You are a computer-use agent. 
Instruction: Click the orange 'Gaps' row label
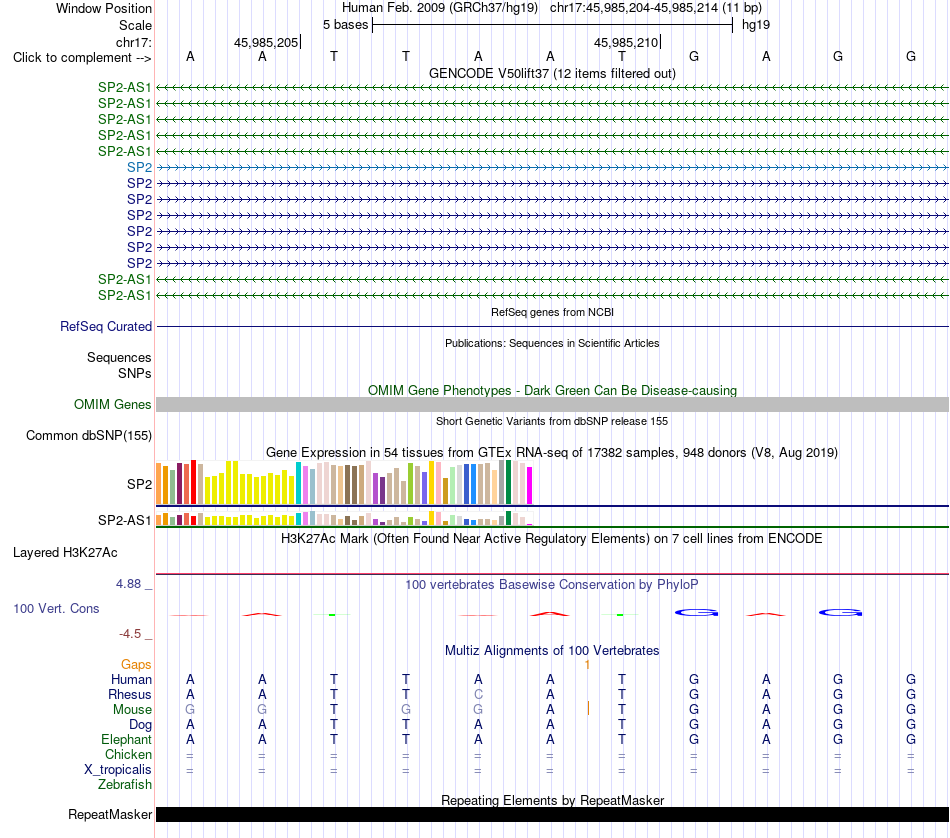tap(136, 665)
